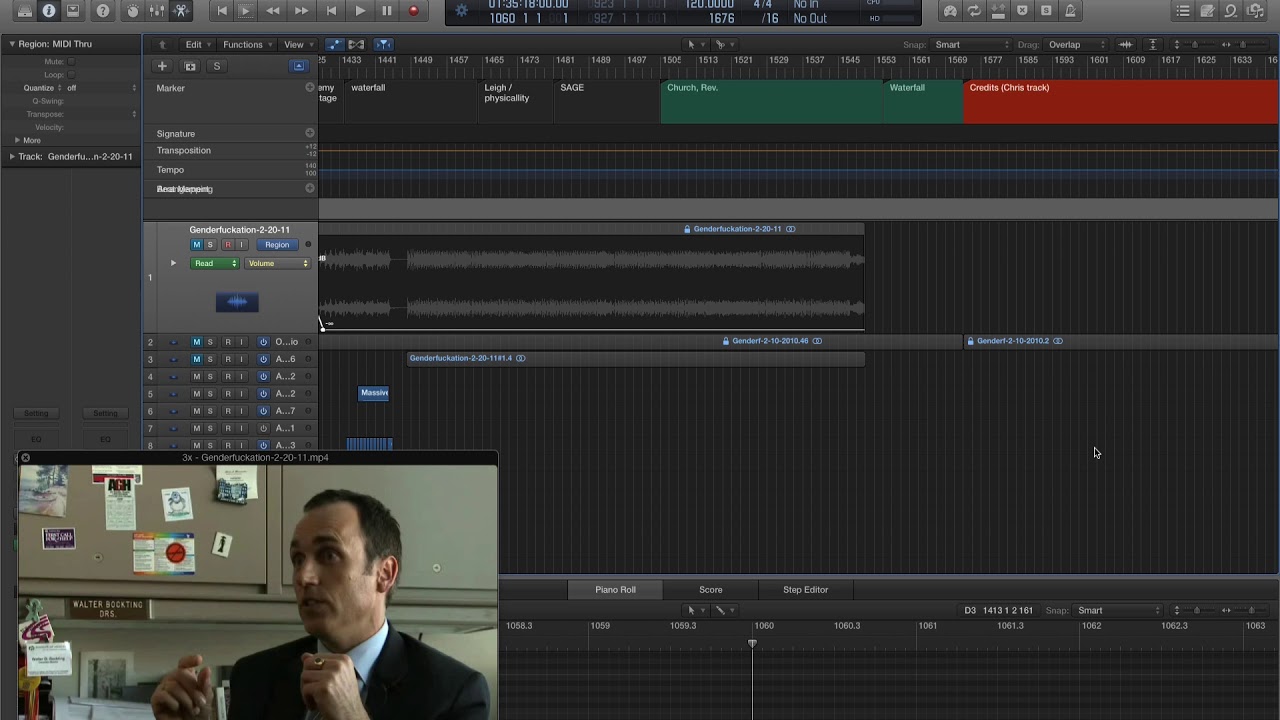The image size is (1280, 720).
Task: Record-enable track 1 with R button
Action: 227,245
